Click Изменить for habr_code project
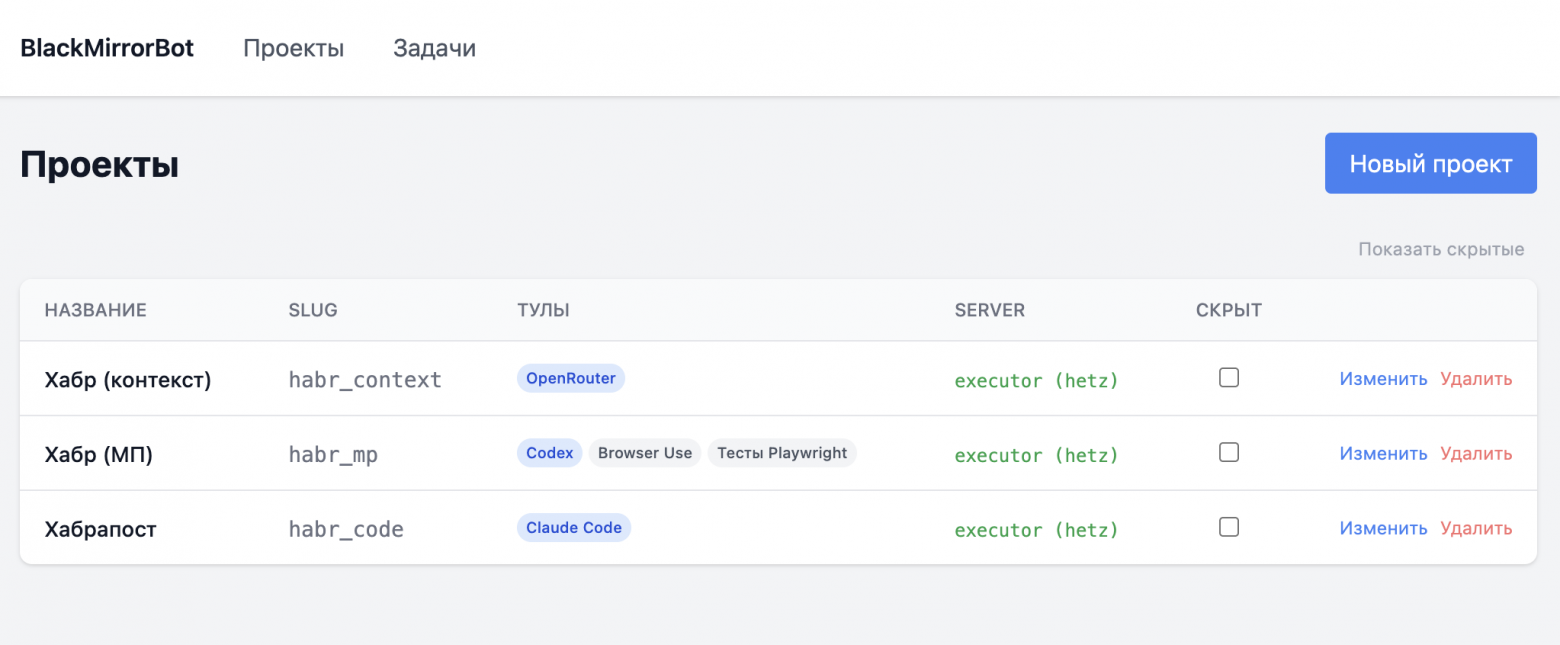This screenshot has width=1560, height=645. [1383, 528]
